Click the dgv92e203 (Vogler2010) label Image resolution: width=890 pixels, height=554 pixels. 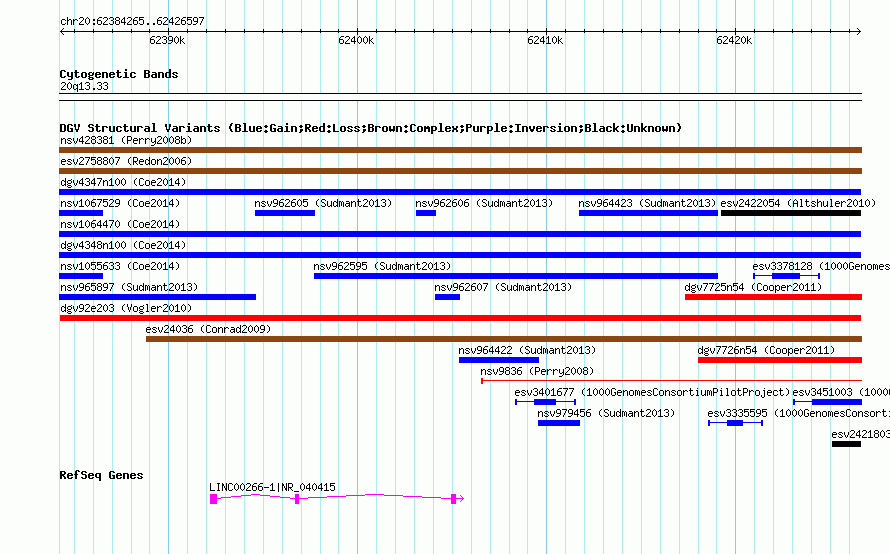click(126, 308)
